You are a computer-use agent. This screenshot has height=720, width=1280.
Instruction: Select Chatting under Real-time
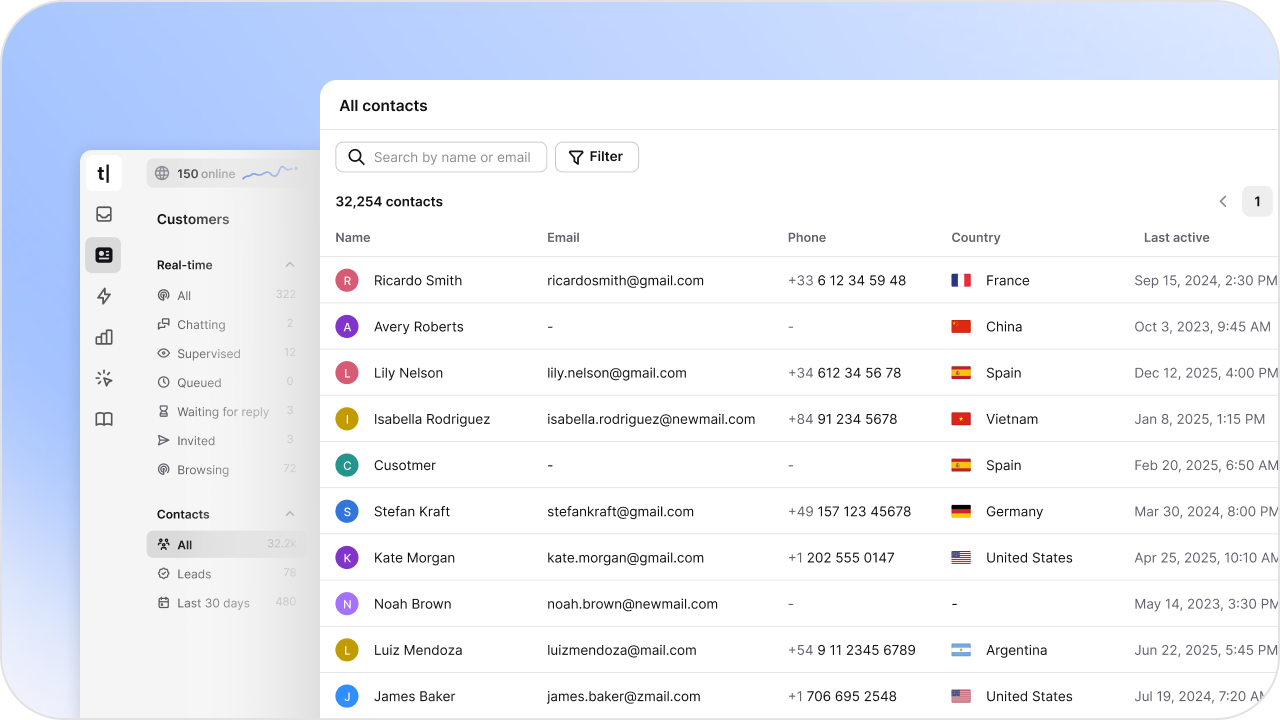[200, 324]
